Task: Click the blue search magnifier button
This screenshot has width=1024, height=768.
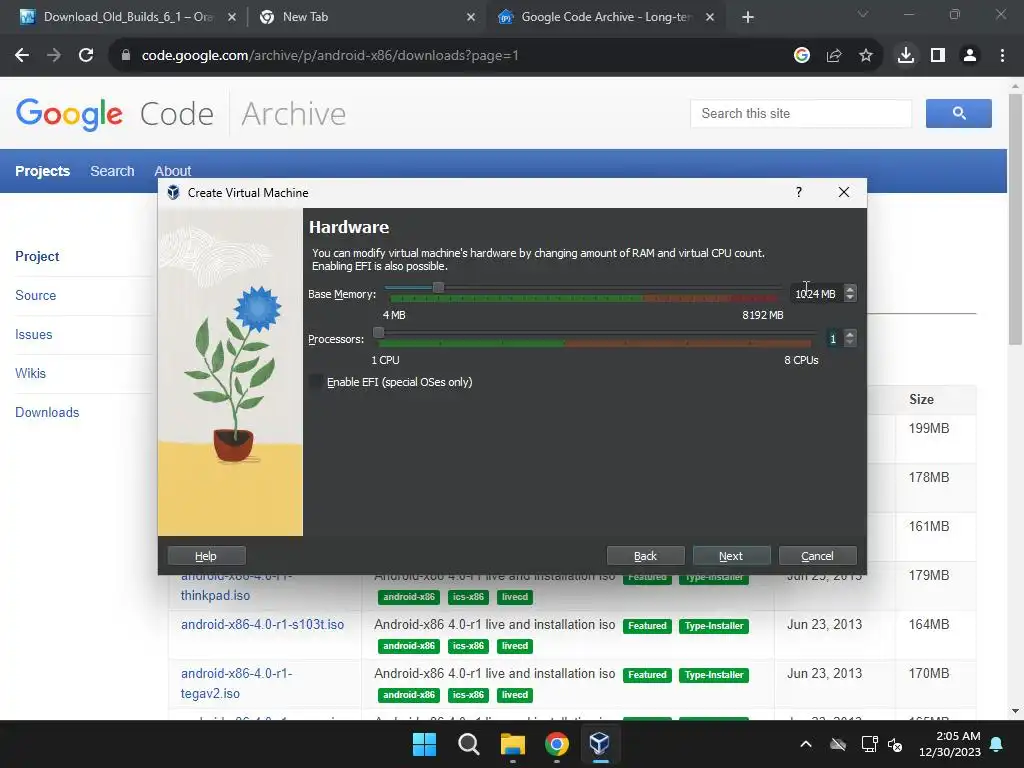Action: click(959, 114)
